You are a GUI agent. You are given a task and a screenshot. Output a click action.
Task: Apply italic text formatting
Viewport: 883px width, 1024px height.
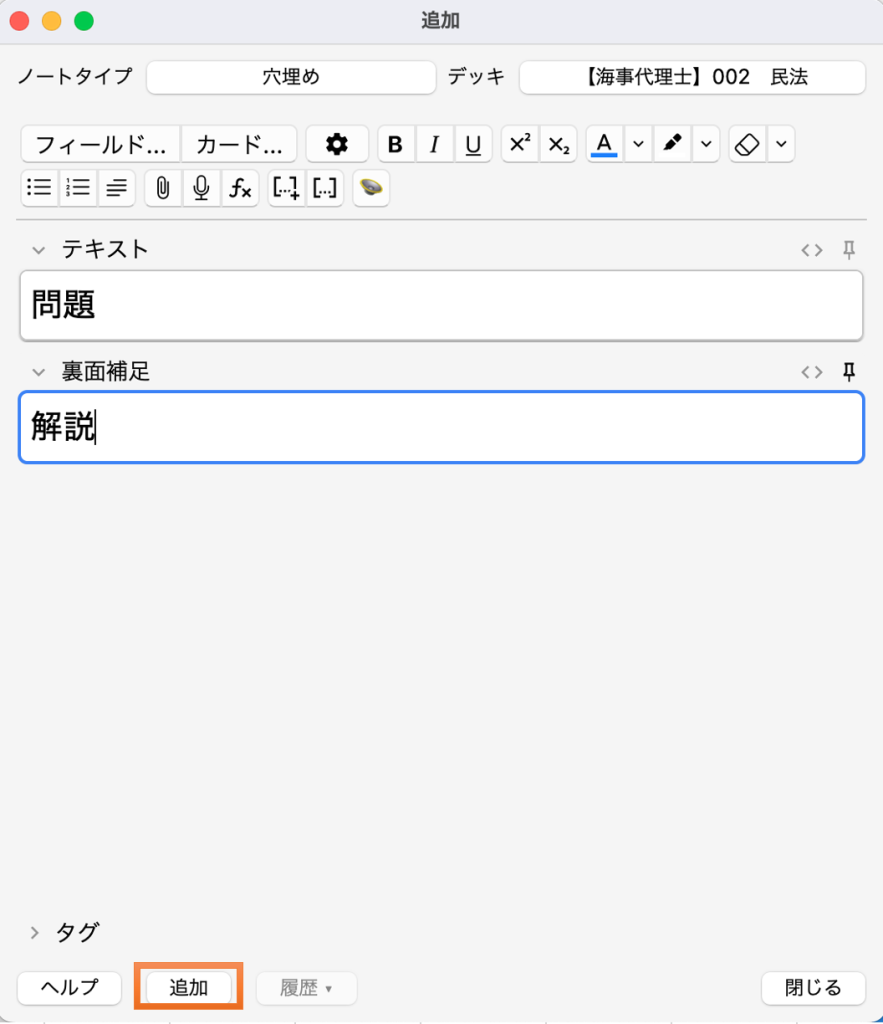click(x=434, y=145)
